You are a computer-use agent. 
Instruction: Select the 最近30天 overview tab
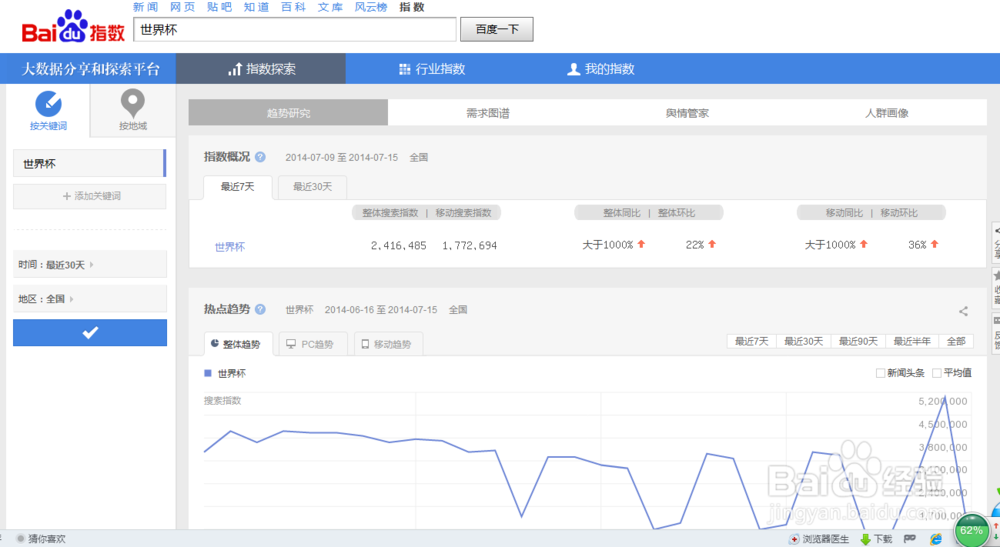[x=312, y=187]
